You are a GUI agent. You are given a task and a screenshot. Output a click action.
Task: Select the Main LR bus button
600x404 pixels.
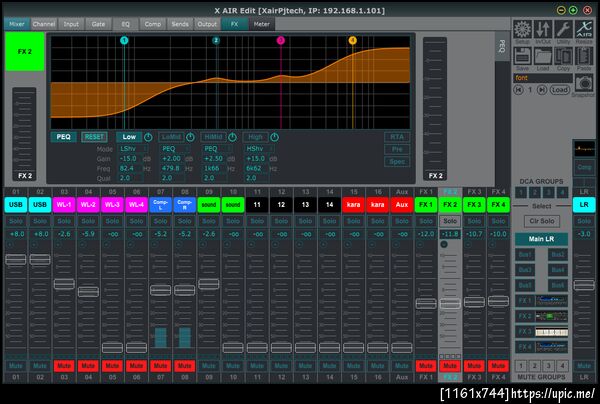pos(541,239)
